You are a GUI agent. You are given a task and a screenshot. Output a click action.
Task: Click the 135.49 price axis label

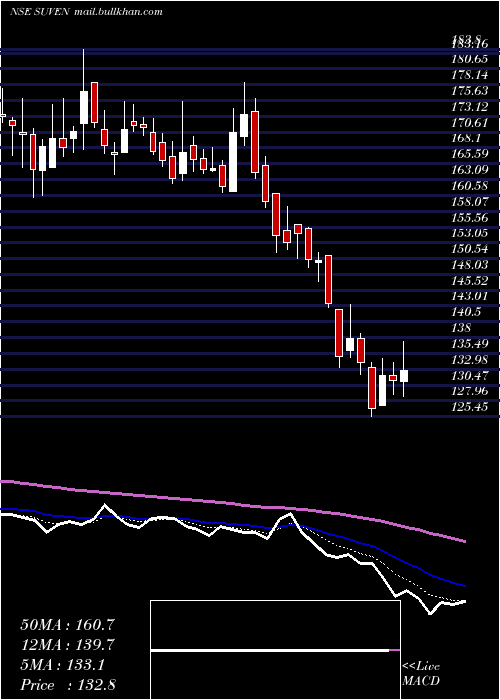pos(470,343)
